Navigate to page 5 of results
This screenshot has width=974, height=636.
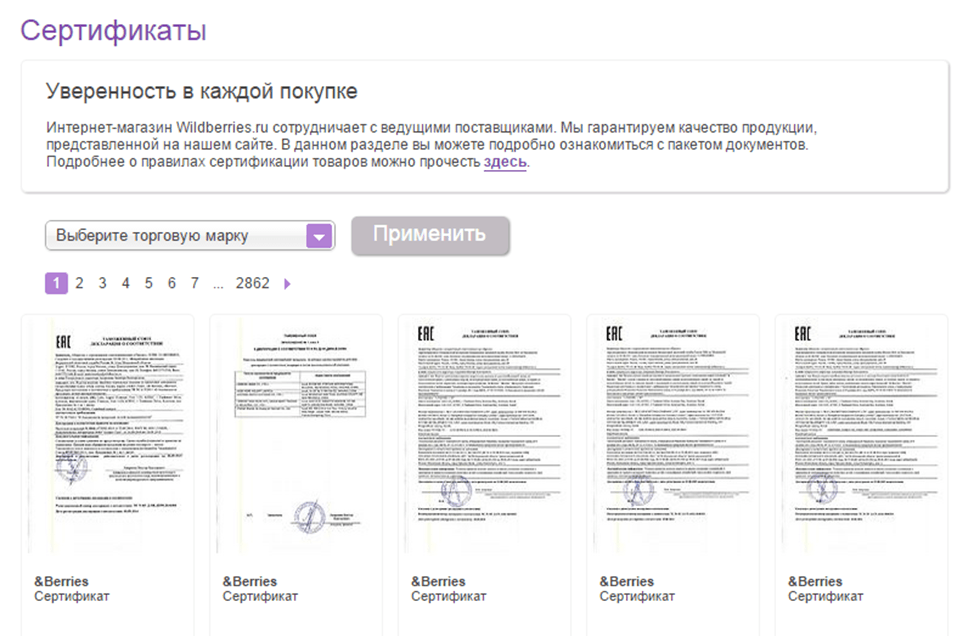[x=148, y=284]
